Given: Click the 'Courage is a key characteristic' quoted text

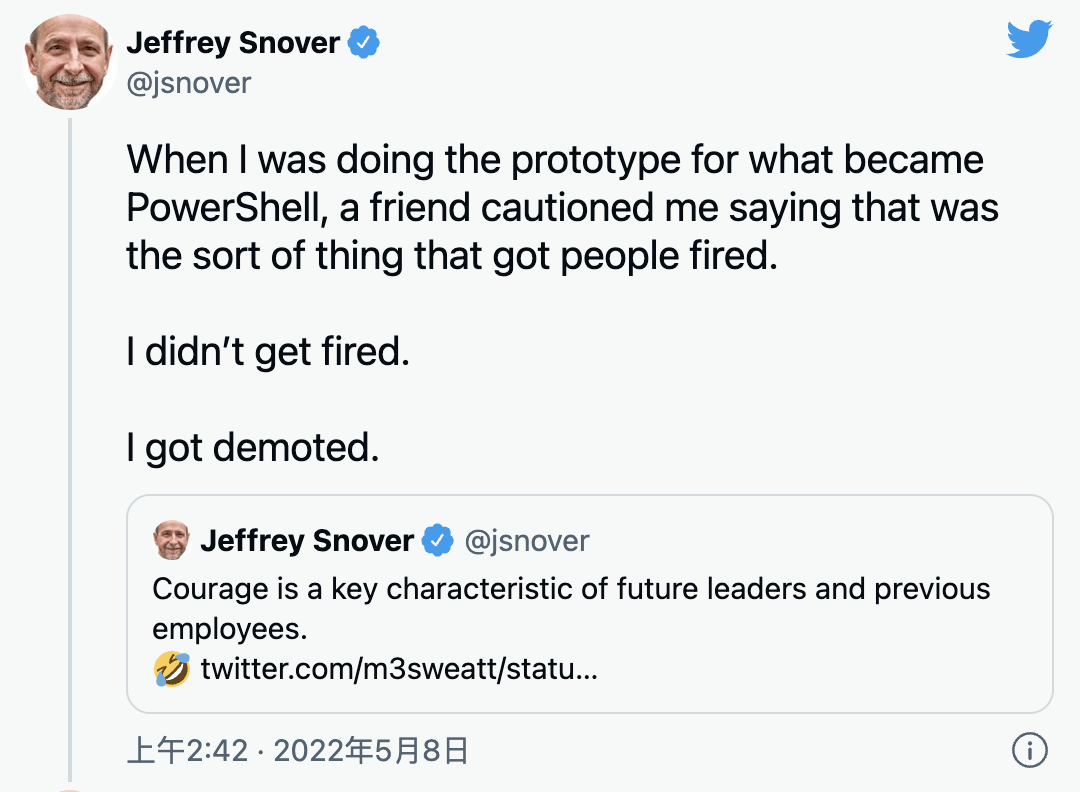Looking at the screenshot, I should [x=571, y=589].
